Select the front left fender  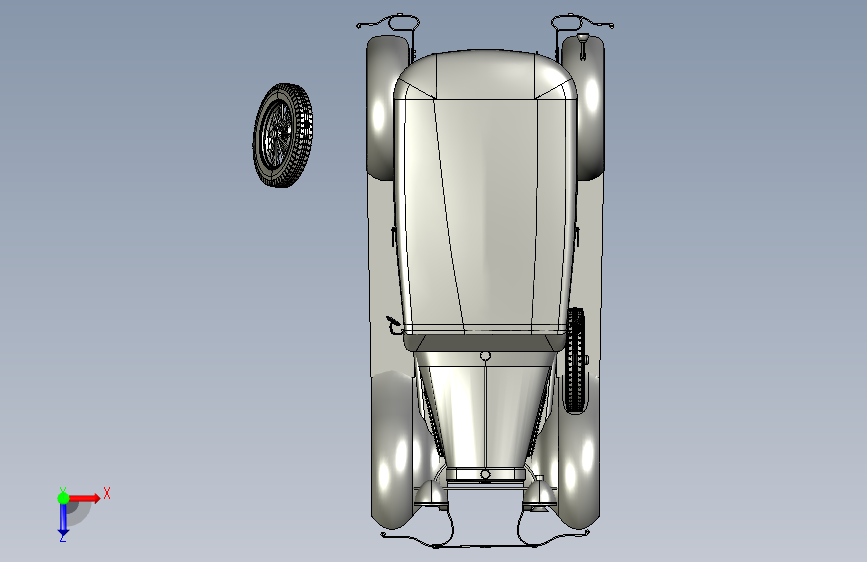[391, 449]
